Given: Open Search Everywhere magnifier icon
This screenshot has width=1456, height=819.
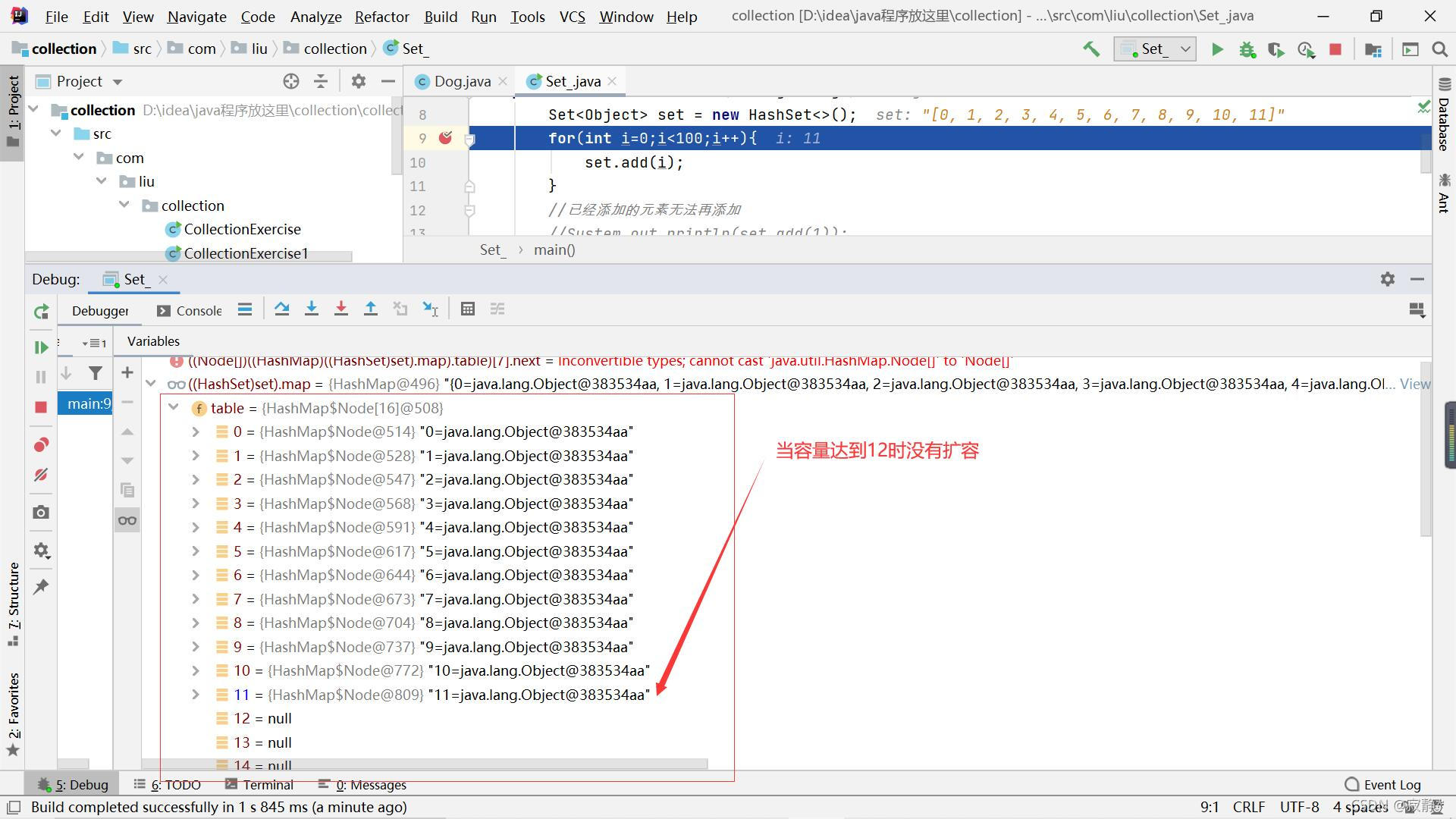Looking at the screenshot, I should click(1439, 49).
